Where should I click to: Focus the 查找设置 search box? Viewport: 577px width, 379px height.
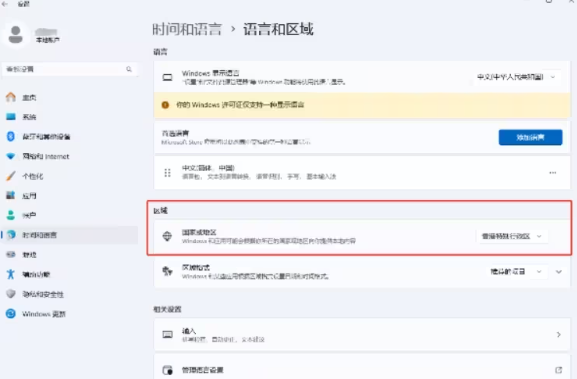tap(70, 69)
